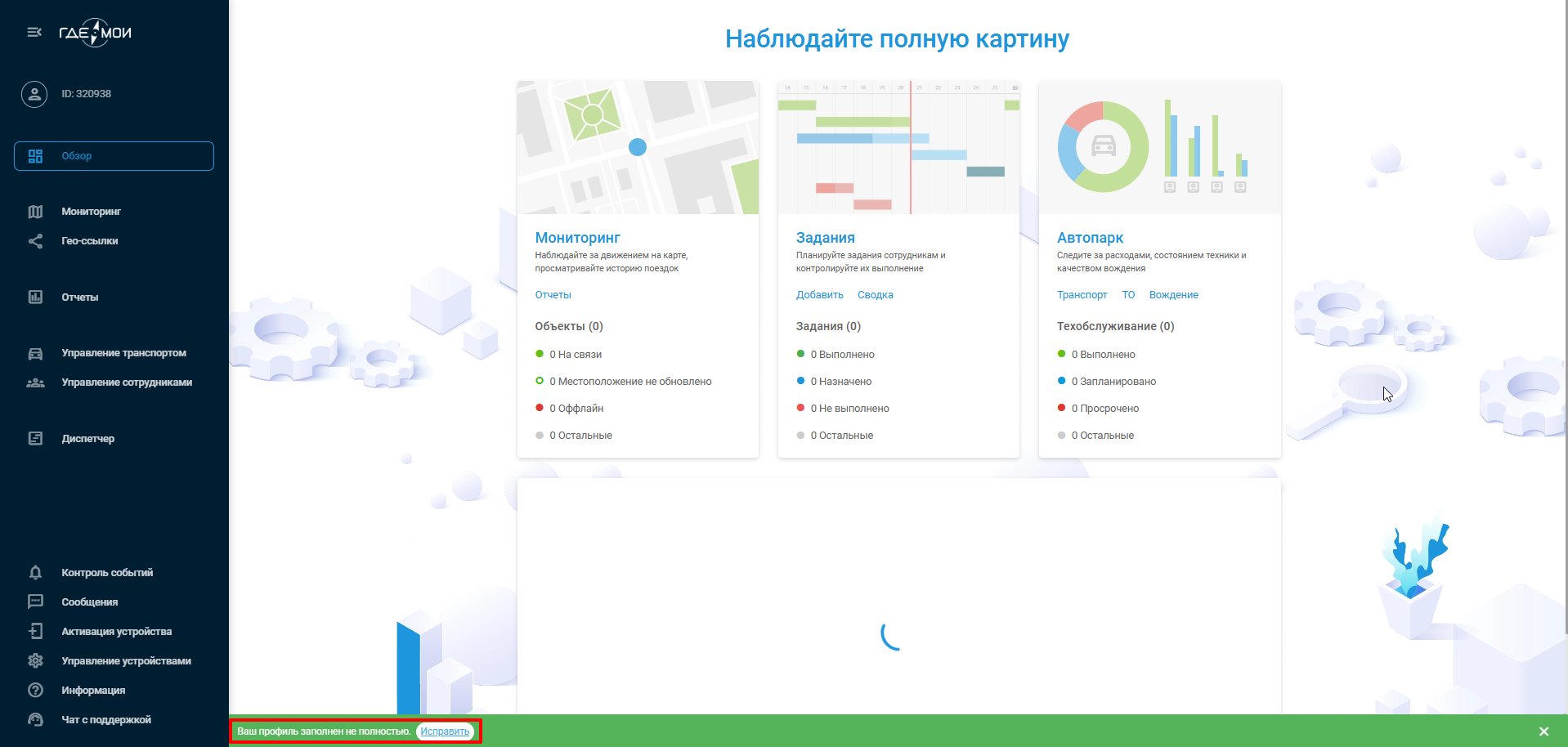Image resolution: width=1568 pixels, height=747 pixels.
Task: Click the gear icon for Управление устройствами
Action: click(35, 661)
